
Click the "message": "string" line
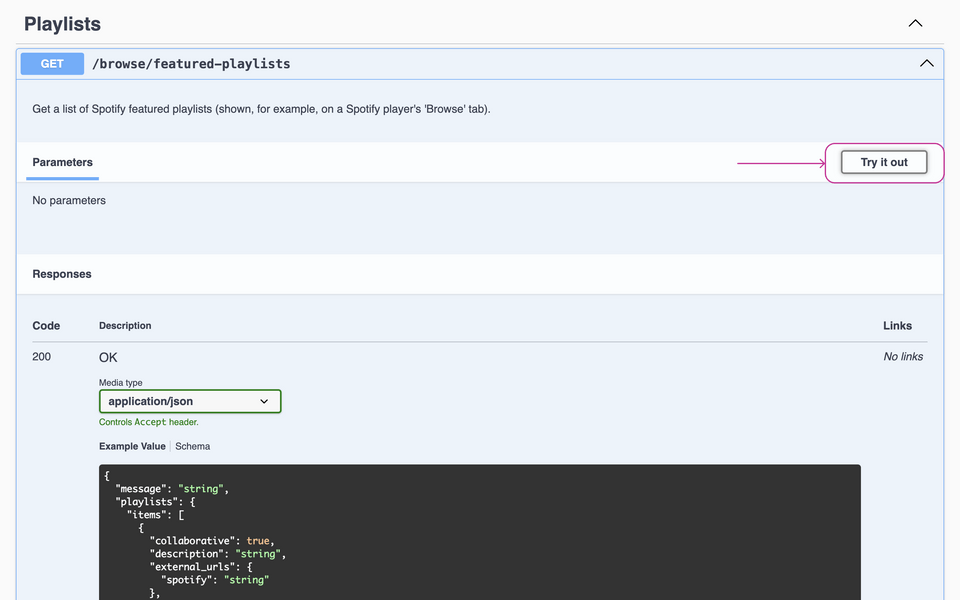172,489
